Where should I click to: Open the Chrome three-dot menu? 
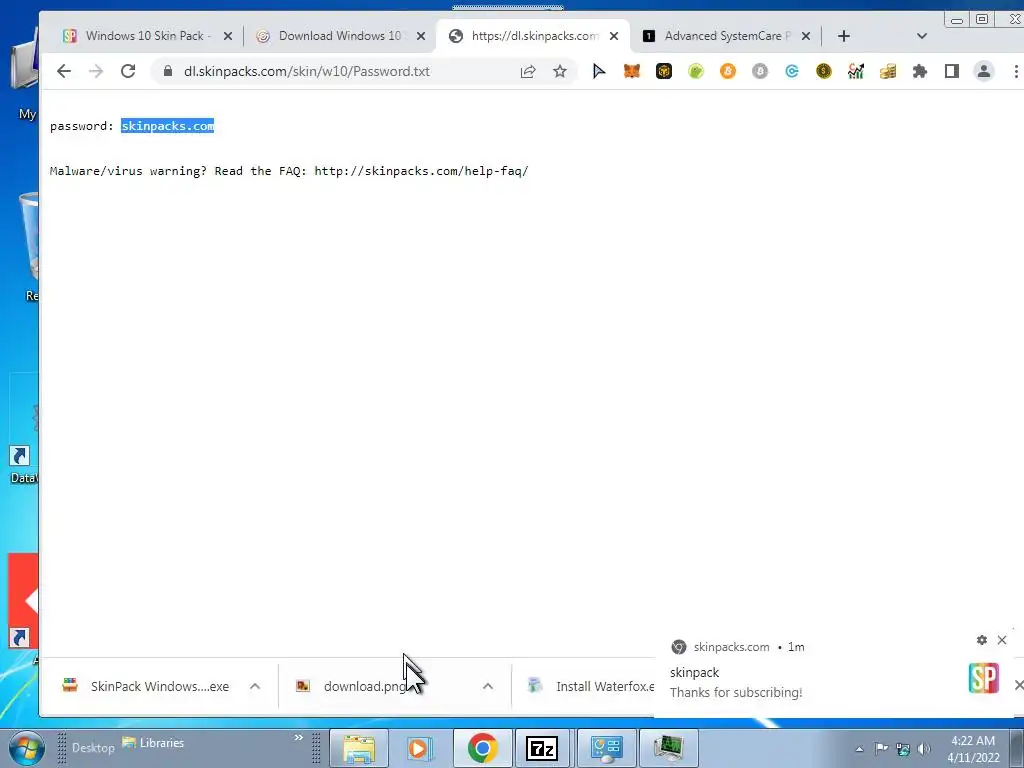click(1016, 71)
